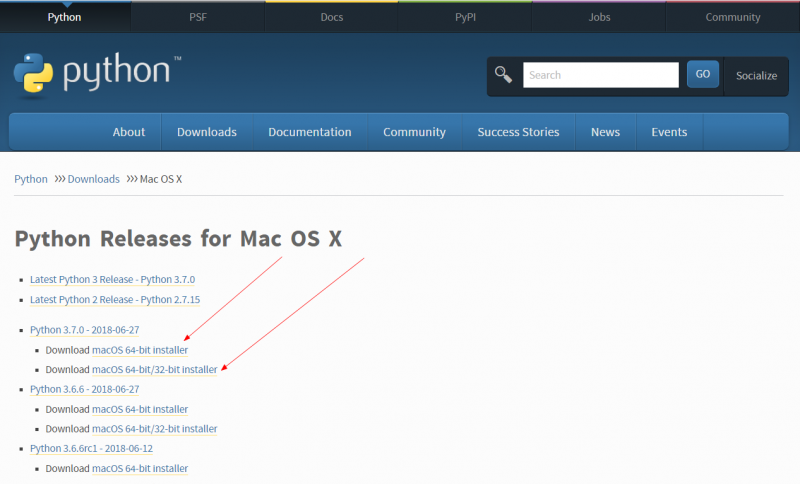Open Latest Python 3 Release - Python 3.7.0
Image resolution: width=800 pixels, height=484 pixels.
(x=112, y=279)
